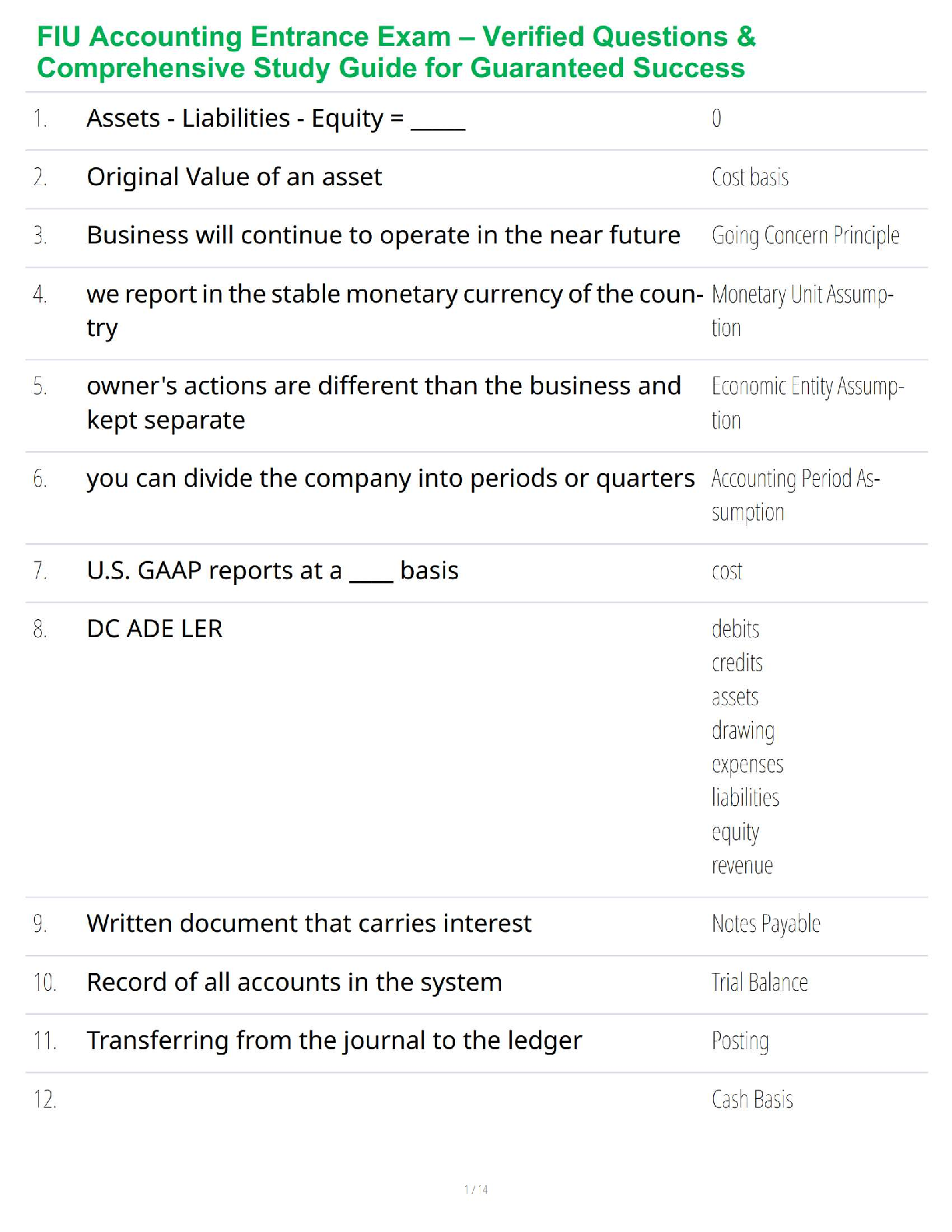Click 'Transferring from the journal to the ledger'
This screenshot has height=1232, width=952.
point(334,1041)
